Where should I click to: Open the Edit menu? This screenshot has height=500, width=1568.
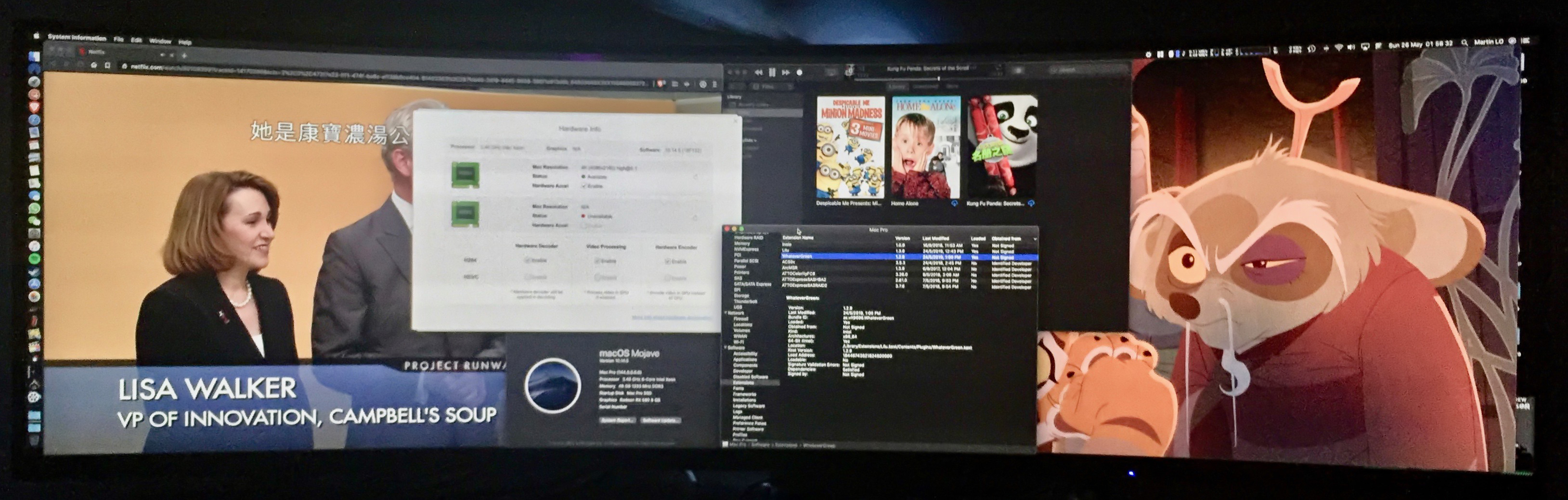[136, 40]
